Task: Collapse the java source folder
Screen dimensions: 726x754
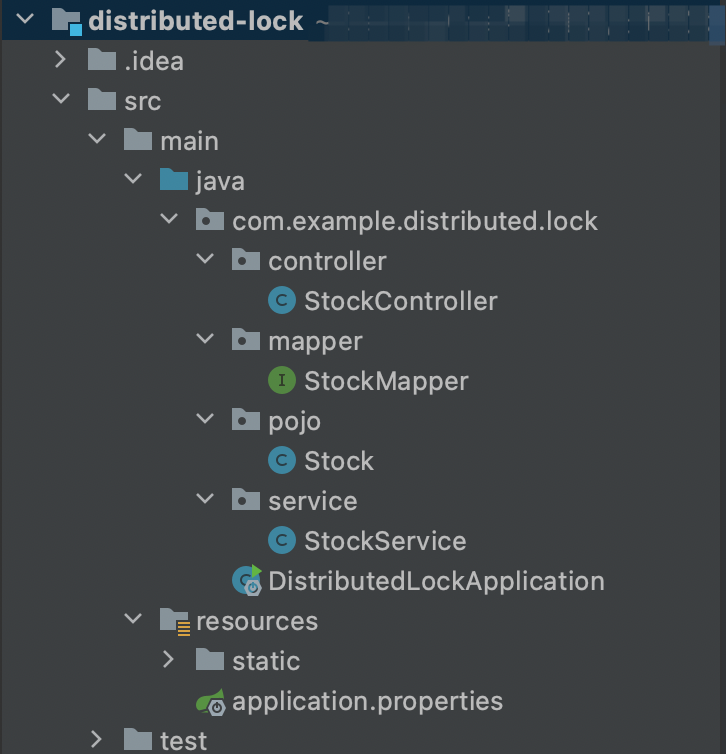Action: [133, 179]
